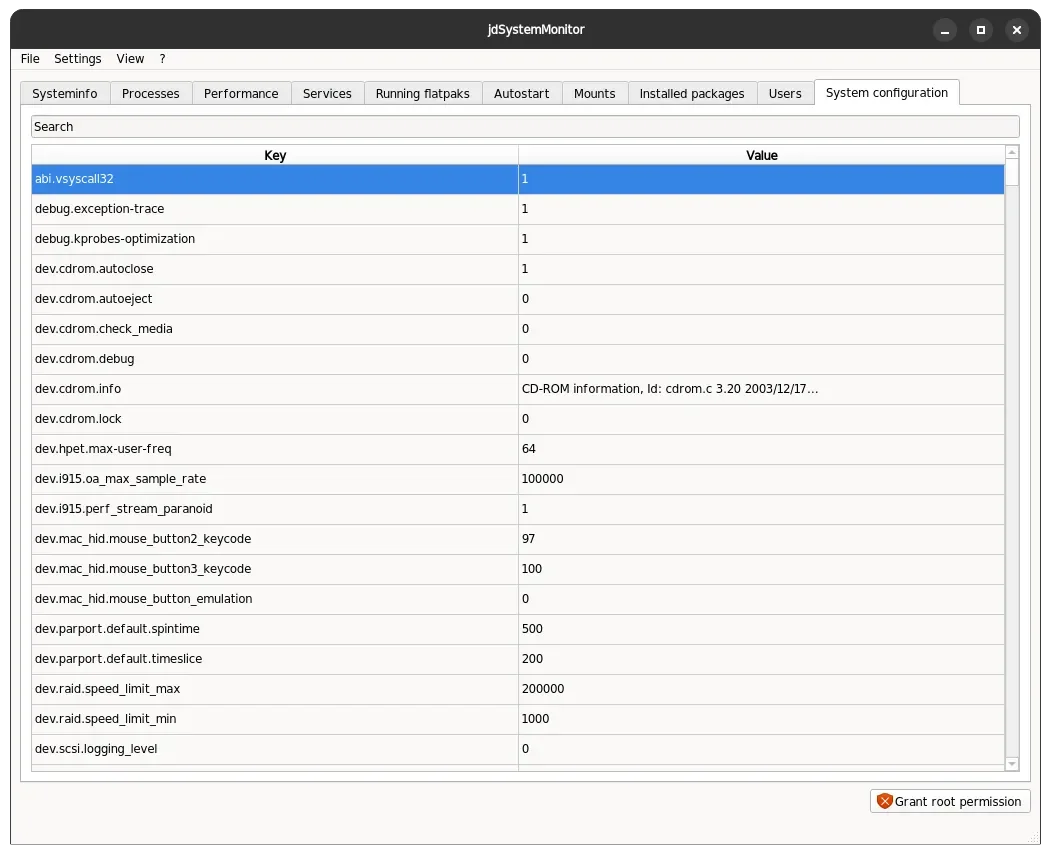Sort by the Value column header

coord(761,155)
